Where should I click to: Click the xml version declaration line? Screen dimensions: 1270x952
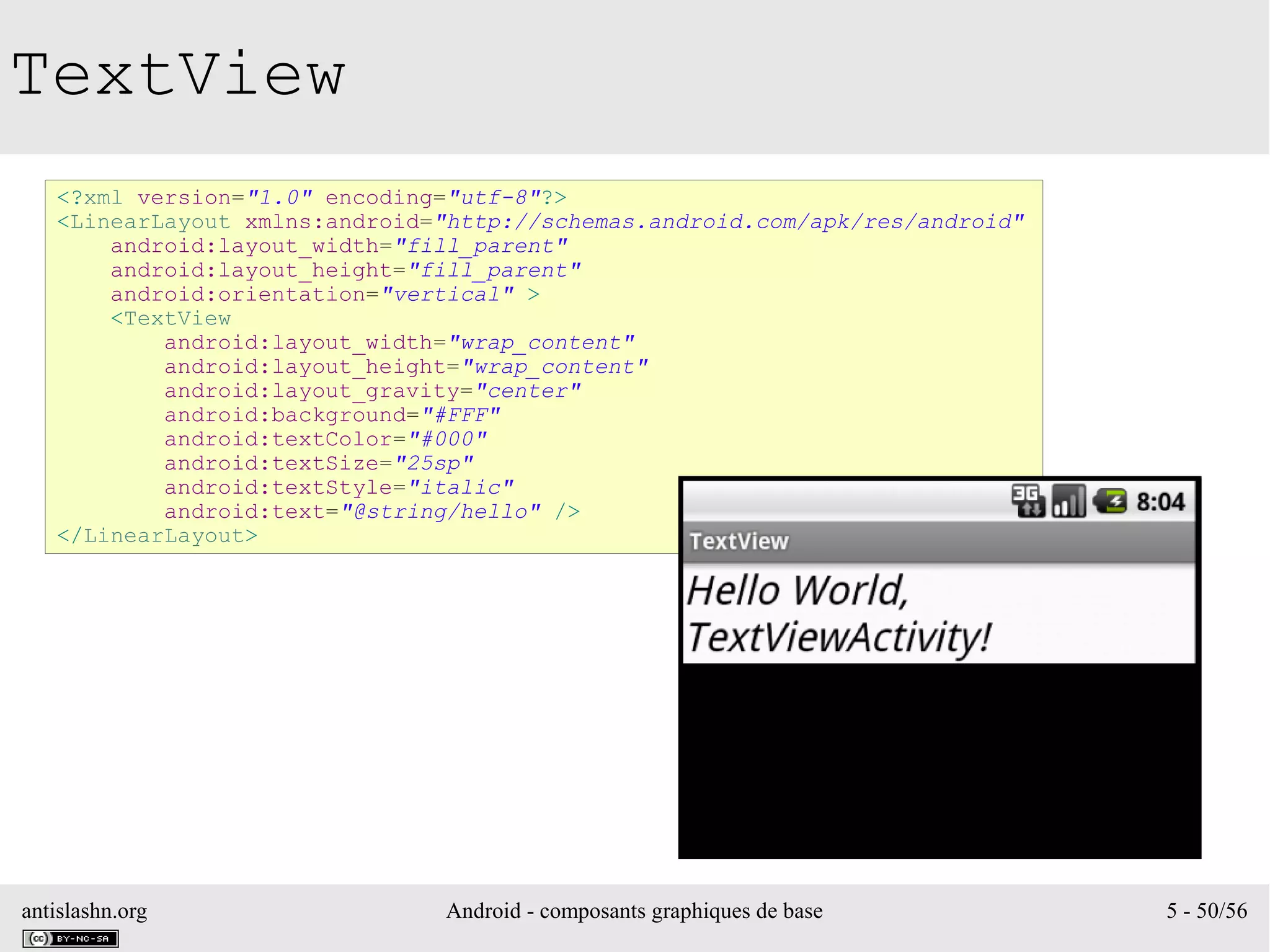[311, 197]
